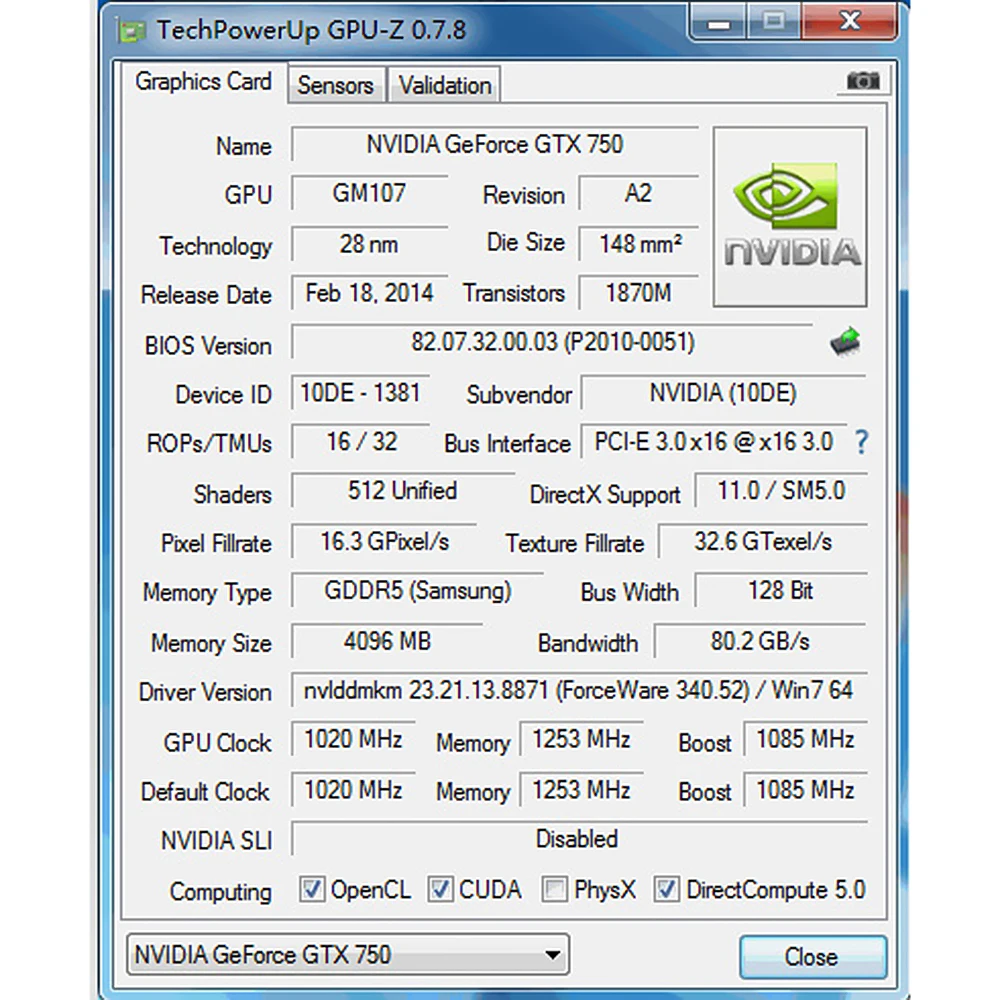Click the GPU Clock 1020 MHz value
Viewport: 1000px width, 1000px height.
click(x=353, y=740)
